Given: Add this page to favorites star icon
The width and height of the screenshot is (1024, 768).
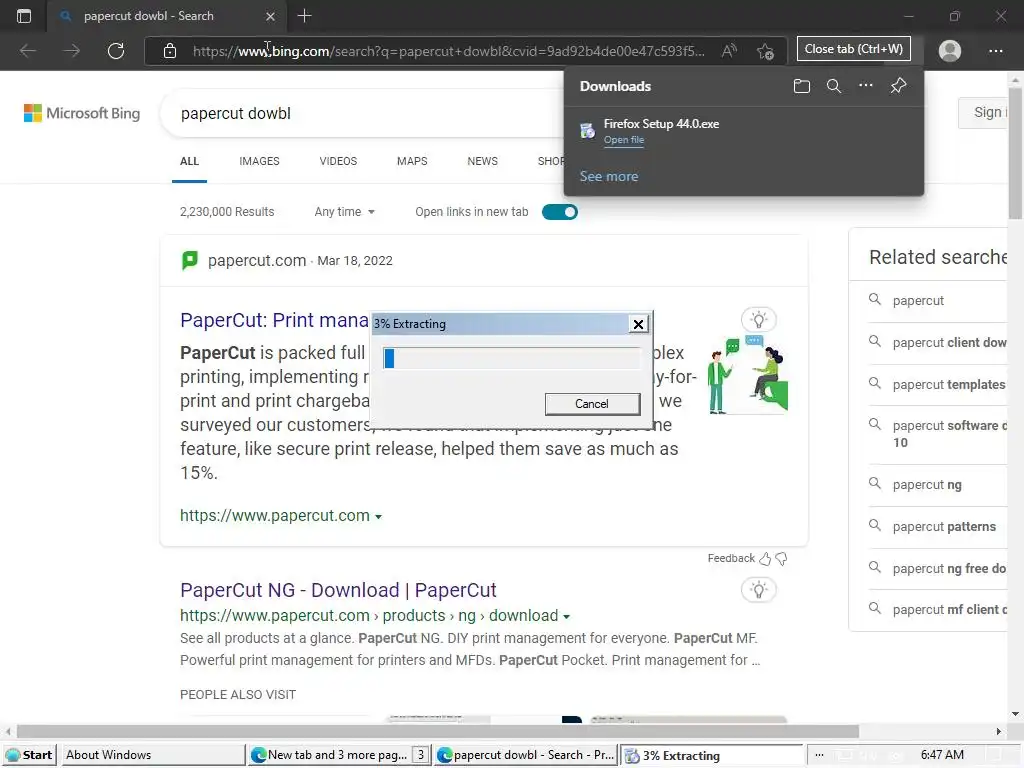Looking at the screenshot, I should 765,51.
